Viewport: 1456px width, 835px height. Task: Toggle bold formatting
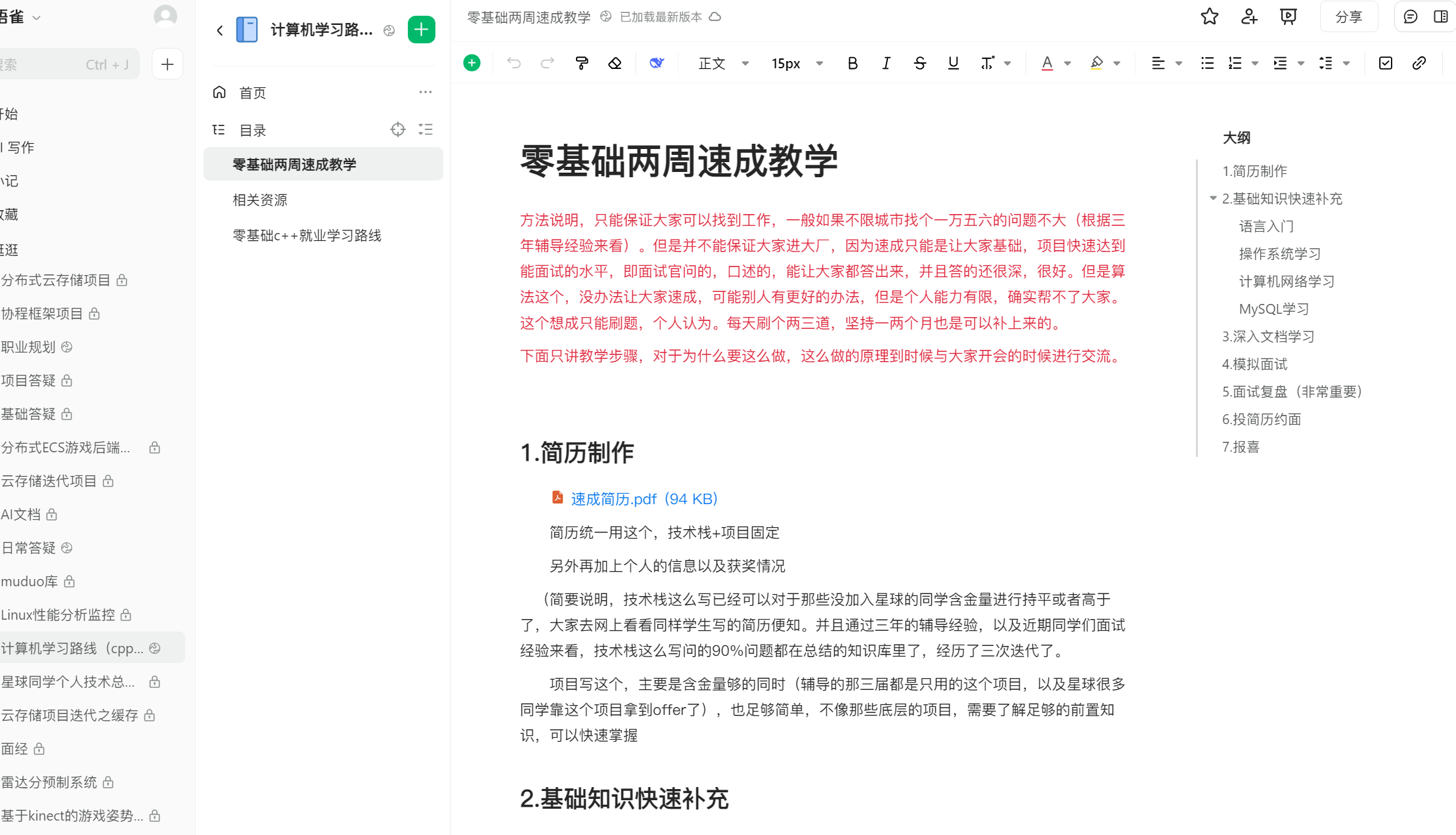click(x=852, y=63)
